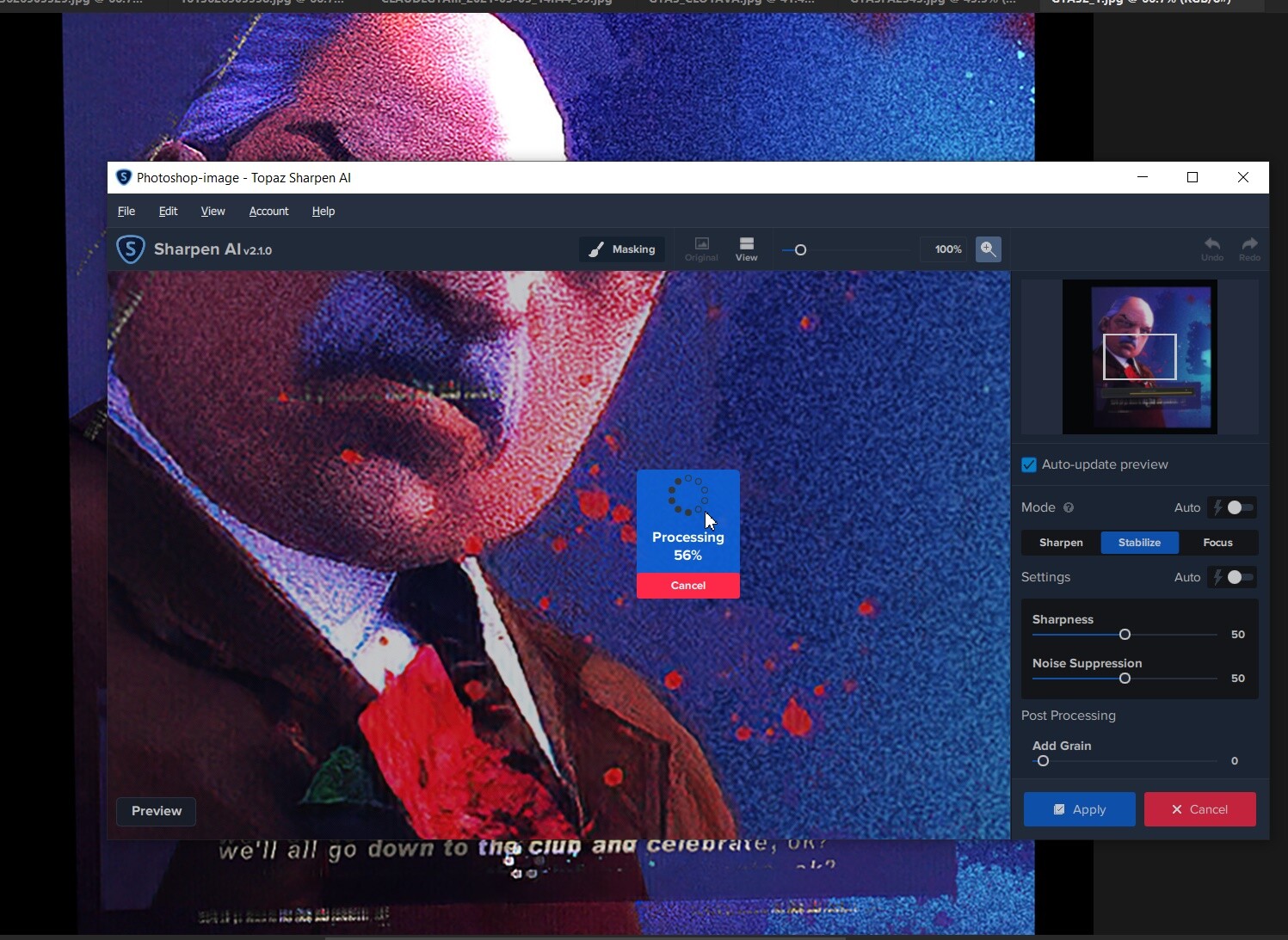Open the Edit menu
Image resolution: width=1288 pixels, height=940 pixels.
click(x=168, y=211)
